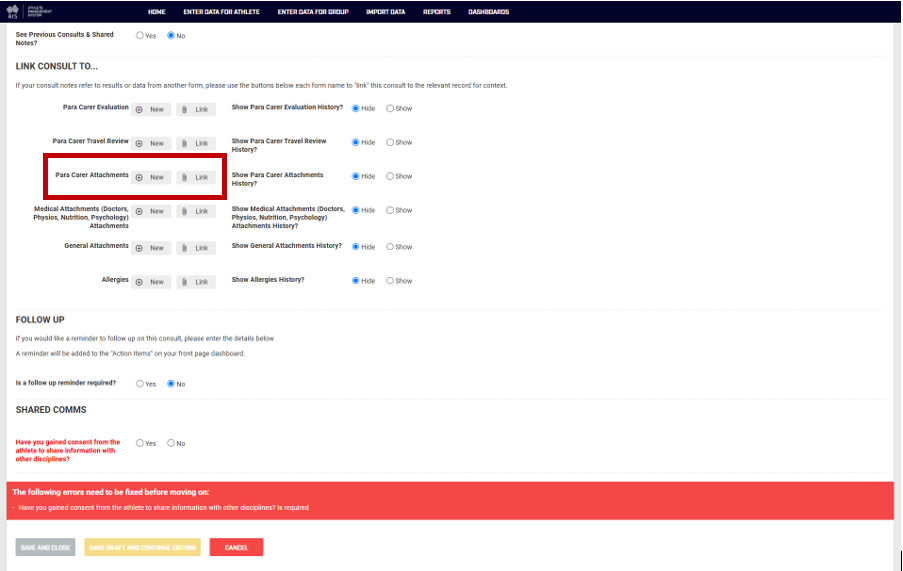
Task: Create New Para Carer Attachments record
Action: [x=151, y=177]
